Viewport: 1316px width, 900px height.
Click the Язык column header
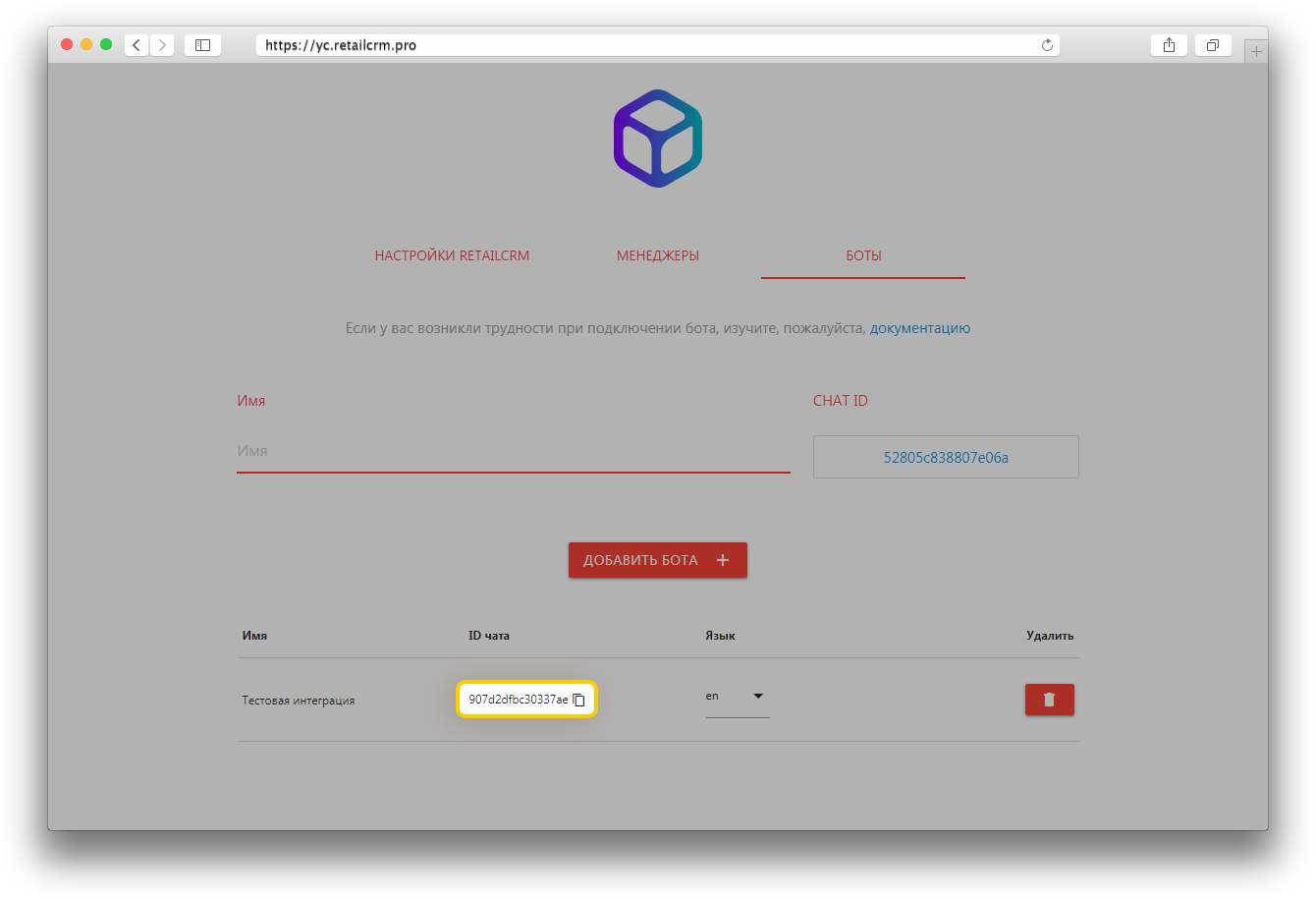pyautogui.click(x=720, y=636)
